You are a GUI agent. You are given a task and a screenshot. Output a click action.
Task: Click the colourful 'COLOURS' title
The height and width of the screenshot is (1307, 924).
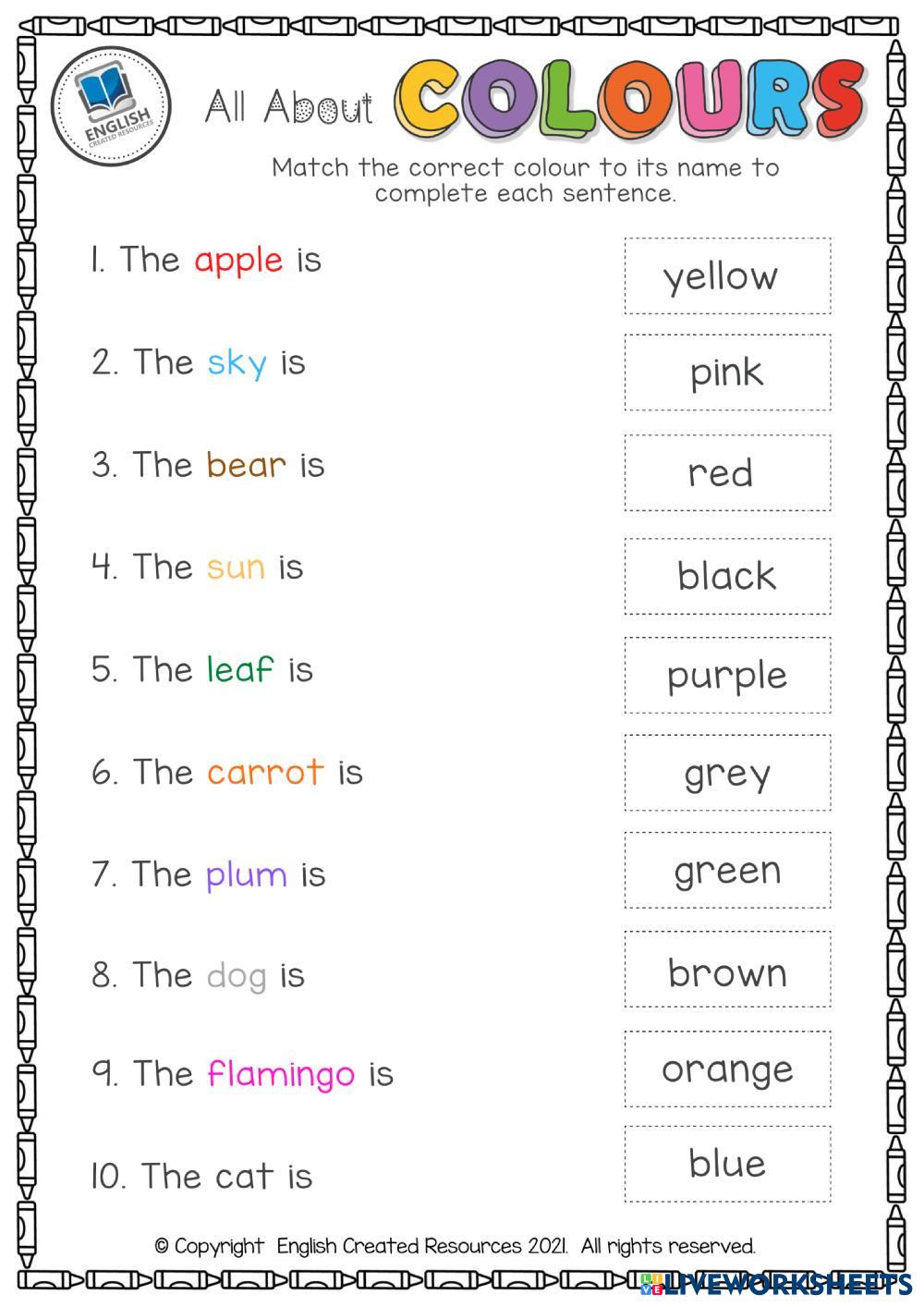coord(630,100)
